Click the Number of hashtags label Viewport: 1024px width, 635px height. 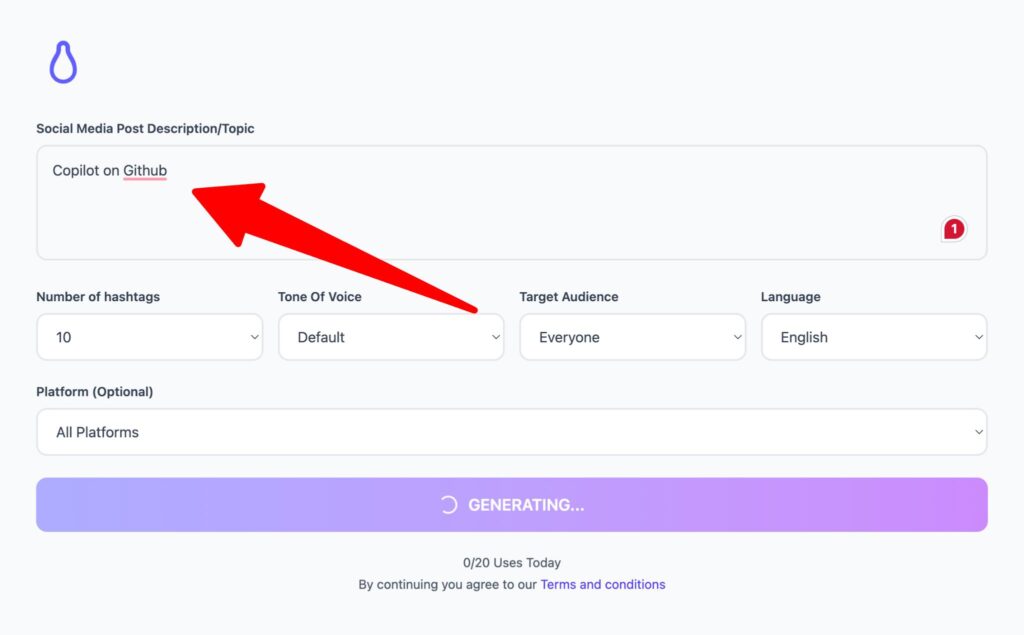tap(98, 297)
